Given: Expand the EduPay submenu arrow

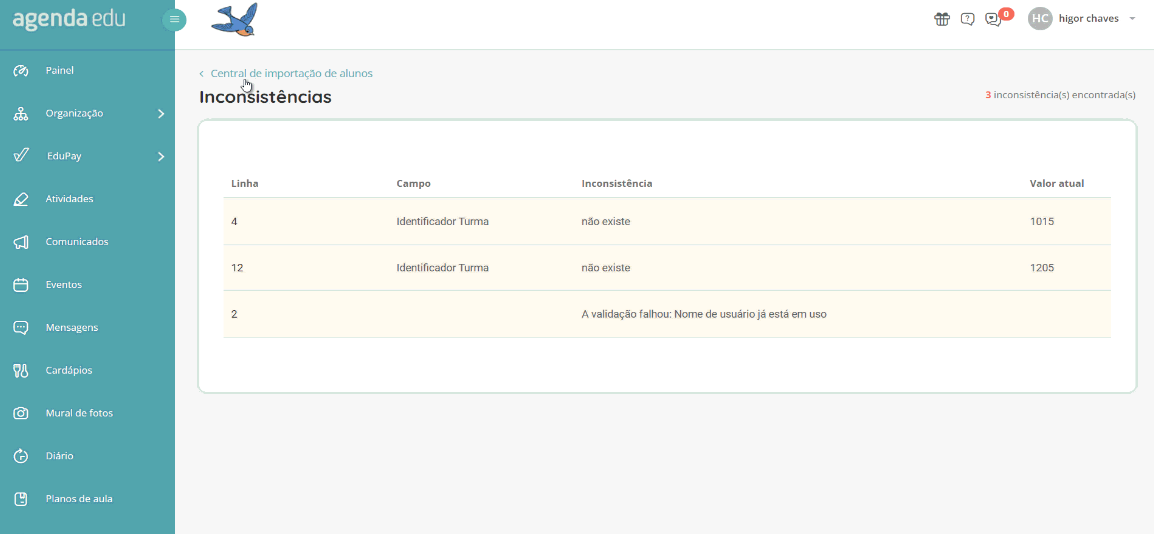Looking at the screenshot, I should pyautogui.click(x=161, y=157).
